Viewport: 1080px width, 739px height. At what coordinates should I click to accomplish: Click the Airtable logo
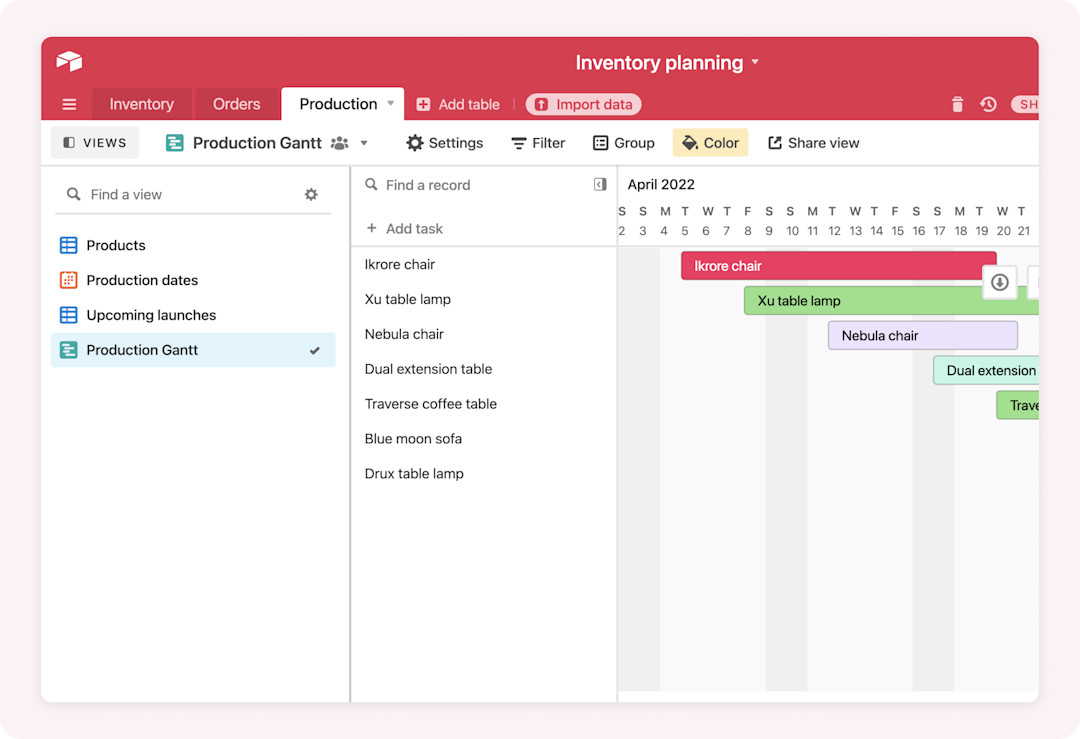(x=68, y=61)
